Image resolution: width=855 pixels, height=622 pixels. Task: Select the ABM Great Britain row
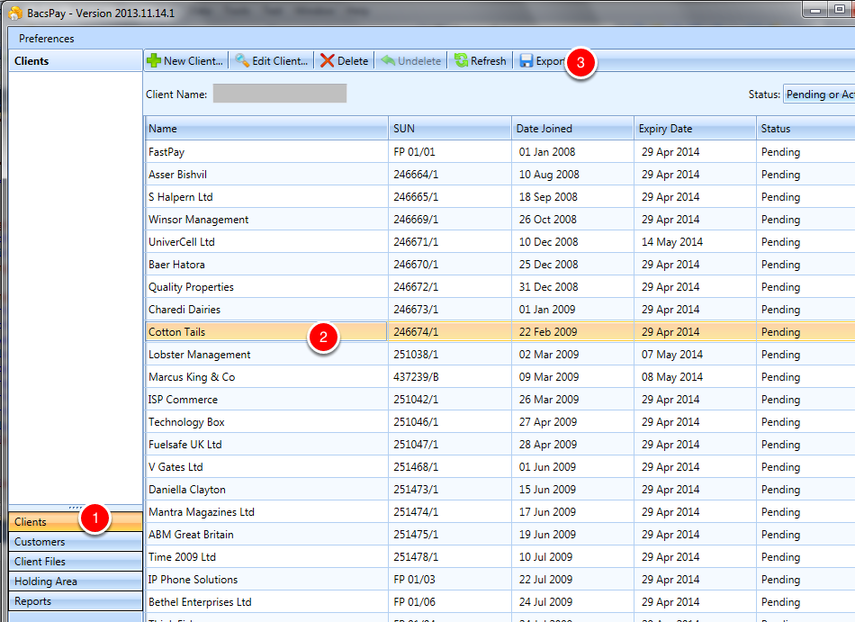500,534
